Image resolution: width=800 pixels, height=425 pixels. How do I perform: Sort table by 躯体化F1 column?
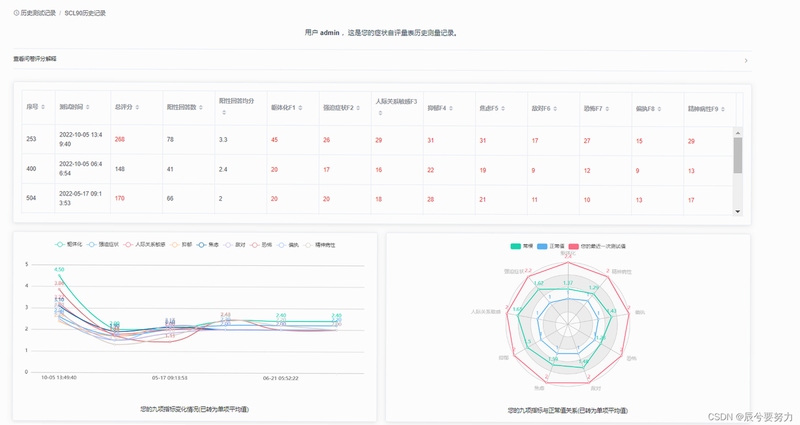[x=300, y=108]
